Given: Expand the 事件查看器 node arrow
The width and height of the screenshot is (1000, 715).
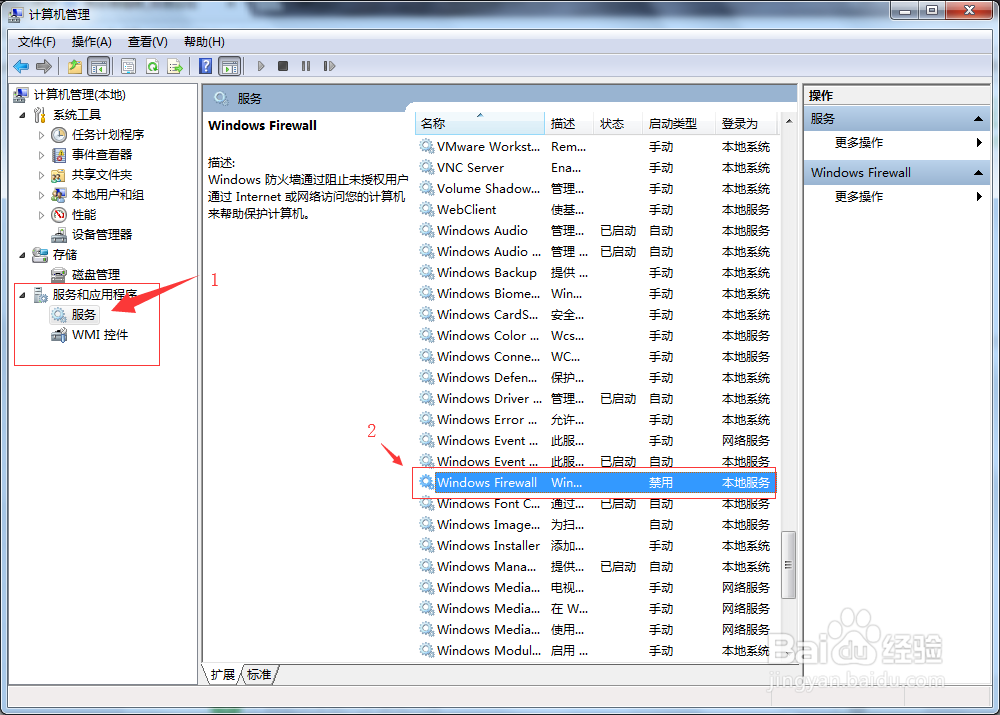Looking at the screenshot, I should click(x=41, y=155).
